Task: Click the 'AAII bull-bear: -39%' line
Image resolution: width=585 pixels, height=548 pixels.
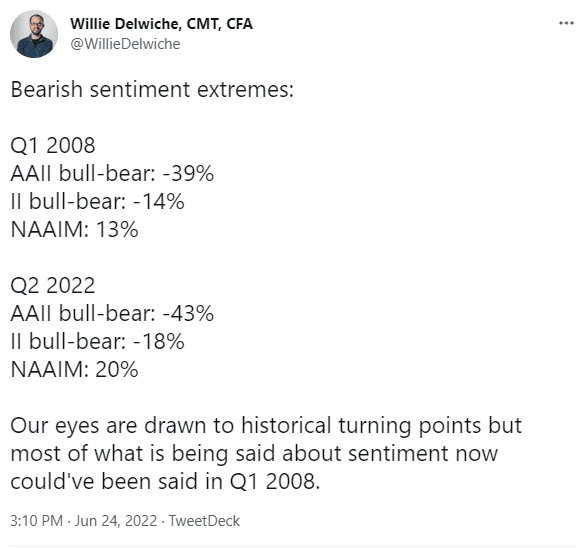Action: [112, 173]
